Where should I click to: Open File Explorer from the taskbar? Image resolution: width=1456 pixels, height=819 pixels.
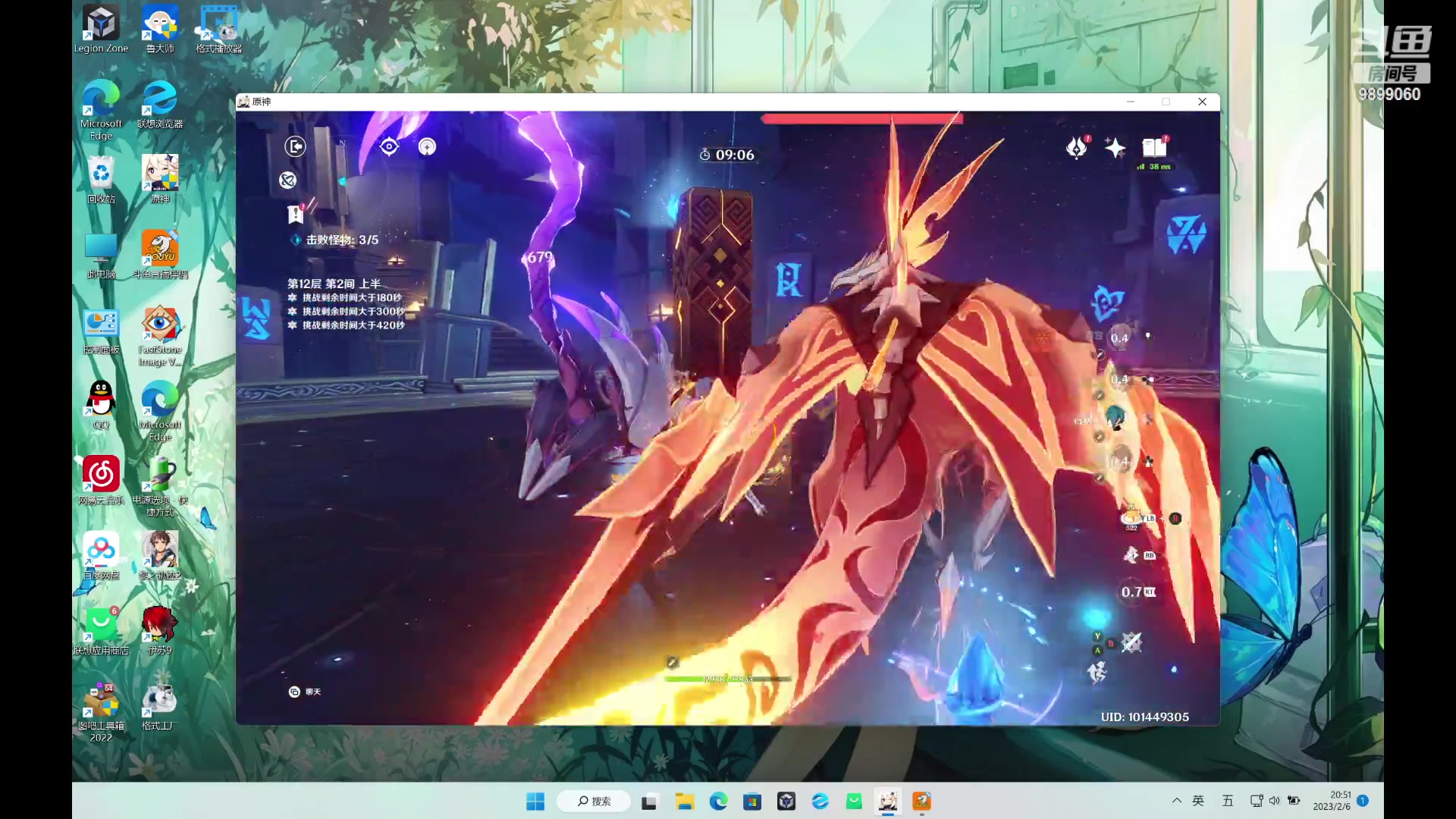pos(685,802)
